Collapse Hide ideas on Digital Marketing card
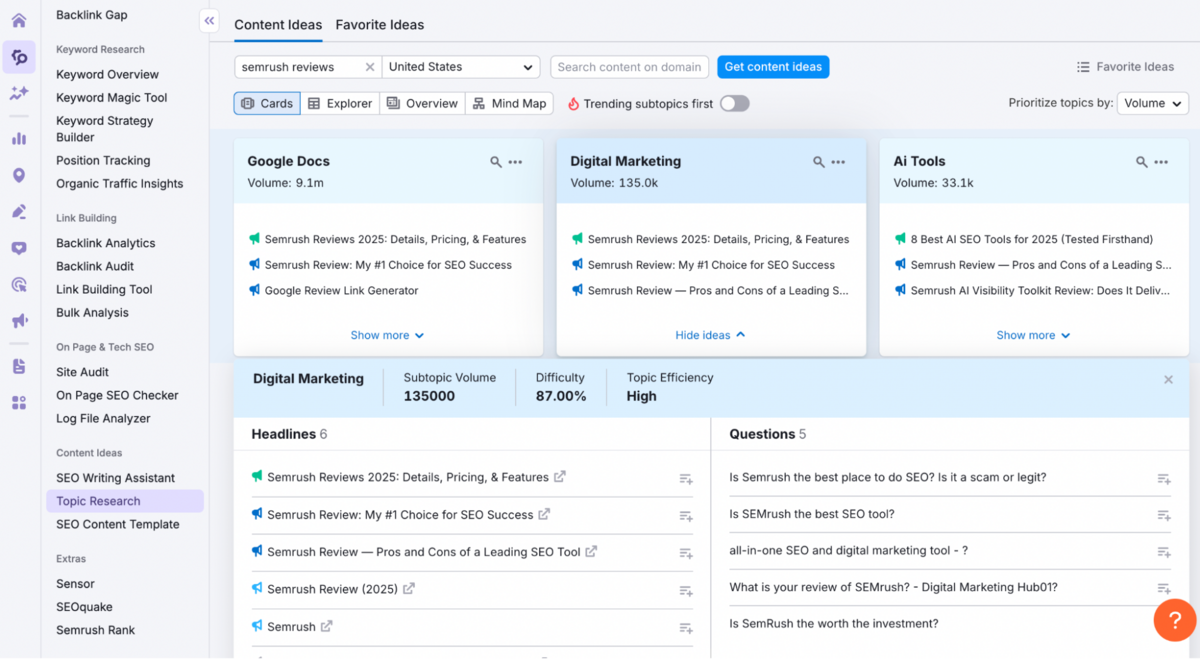 click(x=710, y=336)
